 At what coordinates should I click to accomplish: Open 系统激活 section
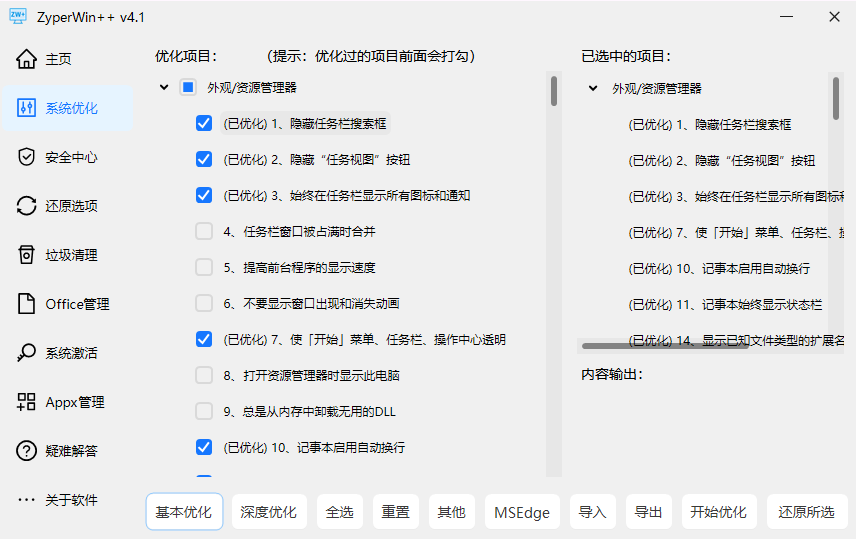click(68, 353)
